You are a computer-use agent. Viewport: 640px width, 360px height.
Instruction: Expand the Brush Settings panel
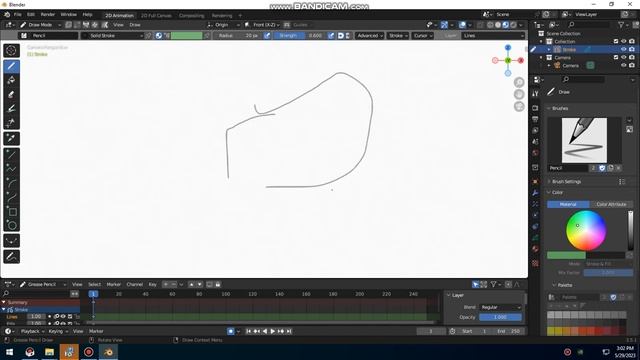[x=567, y=182]
